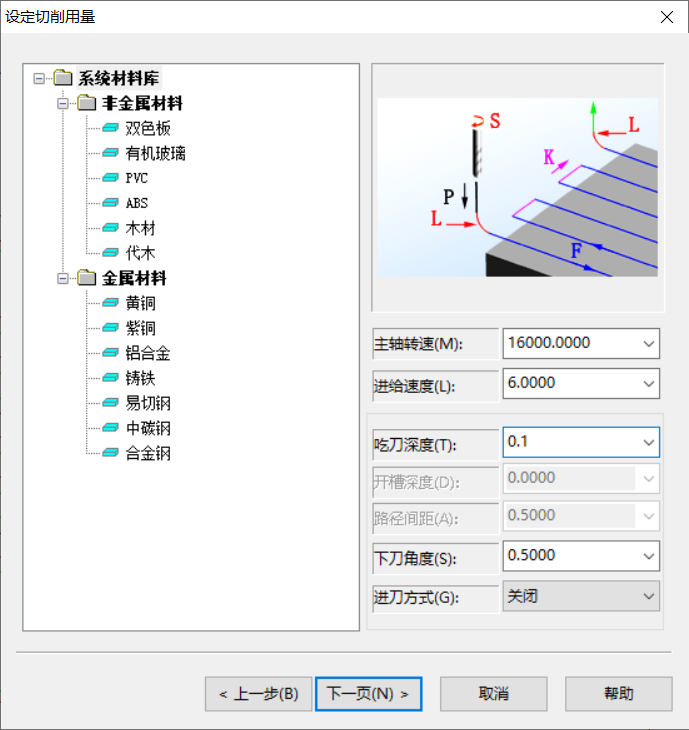Choose 代木 from non-metal materials
Screen dimensions: 689x730
[x=140, y=253]
